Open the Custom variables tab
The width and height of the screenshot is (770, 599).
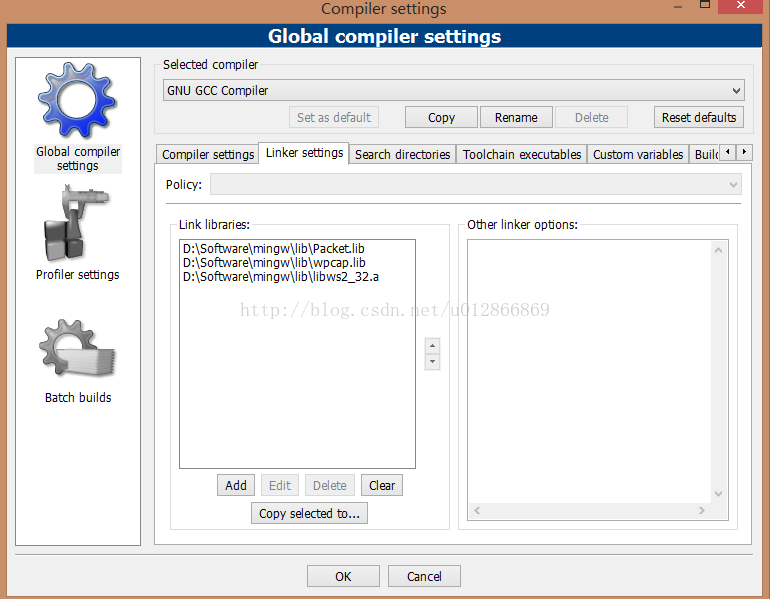(638, 154)
